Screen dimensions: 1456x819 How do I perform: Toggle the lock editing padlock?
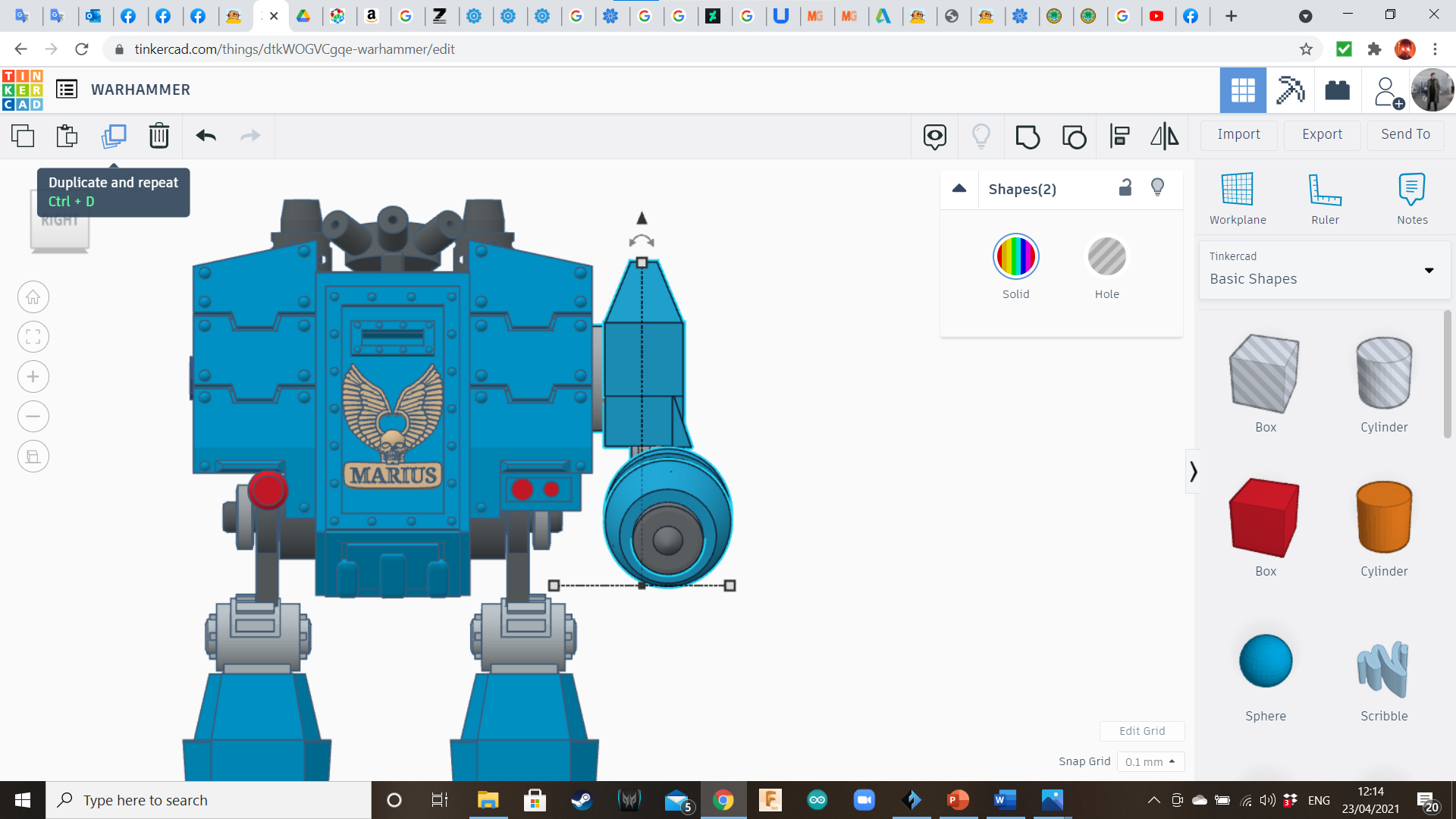tap(1125, 187)
